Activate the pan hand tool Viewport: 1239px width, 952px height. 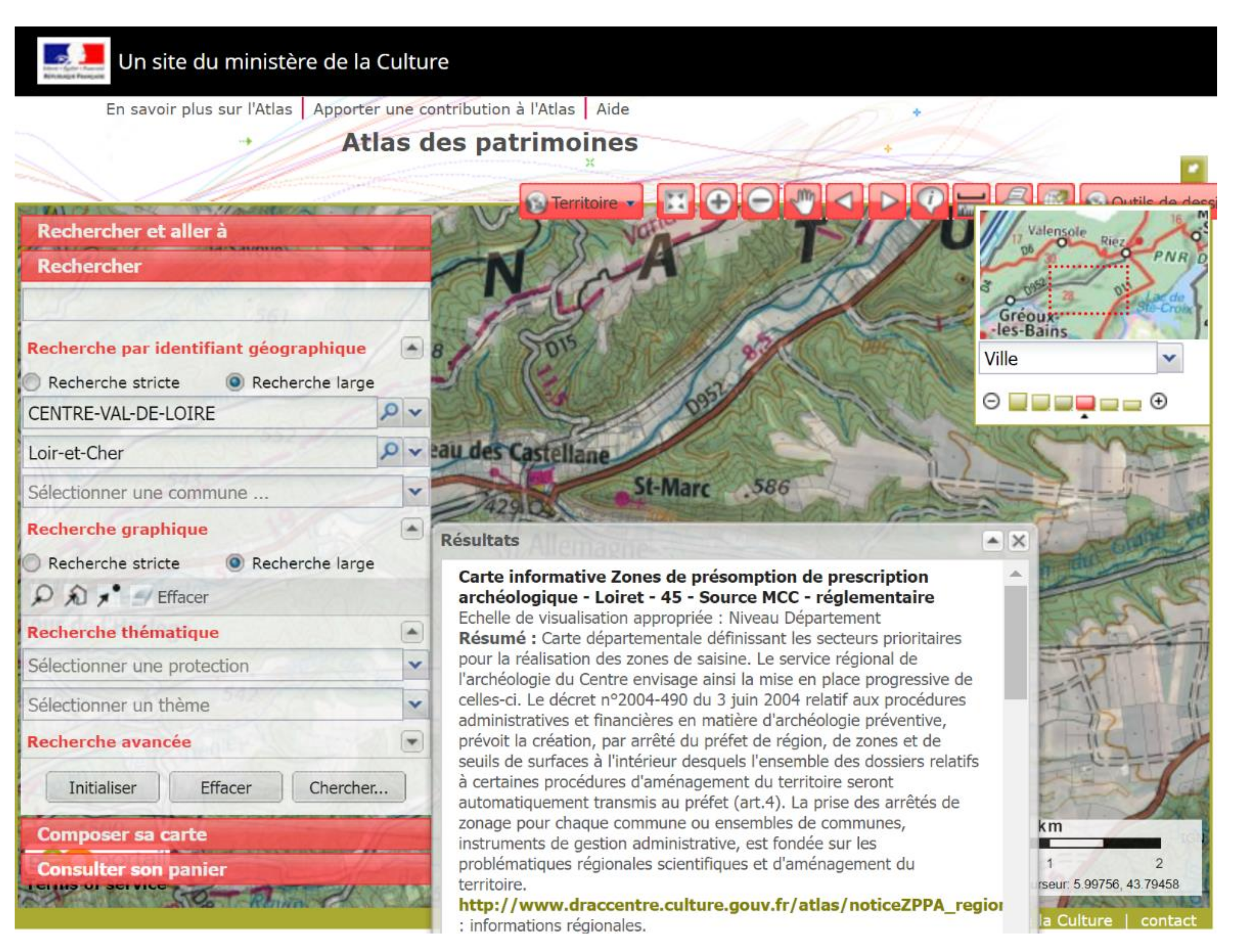802,202
